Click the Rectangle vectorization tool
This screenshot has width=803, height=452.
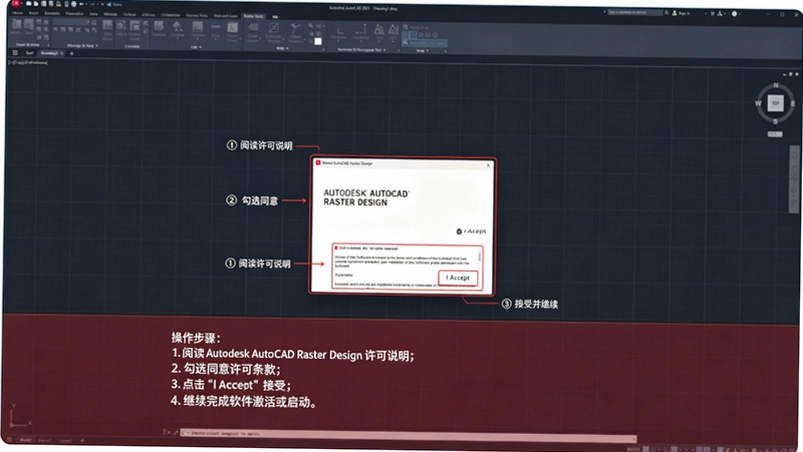[361, 32]
